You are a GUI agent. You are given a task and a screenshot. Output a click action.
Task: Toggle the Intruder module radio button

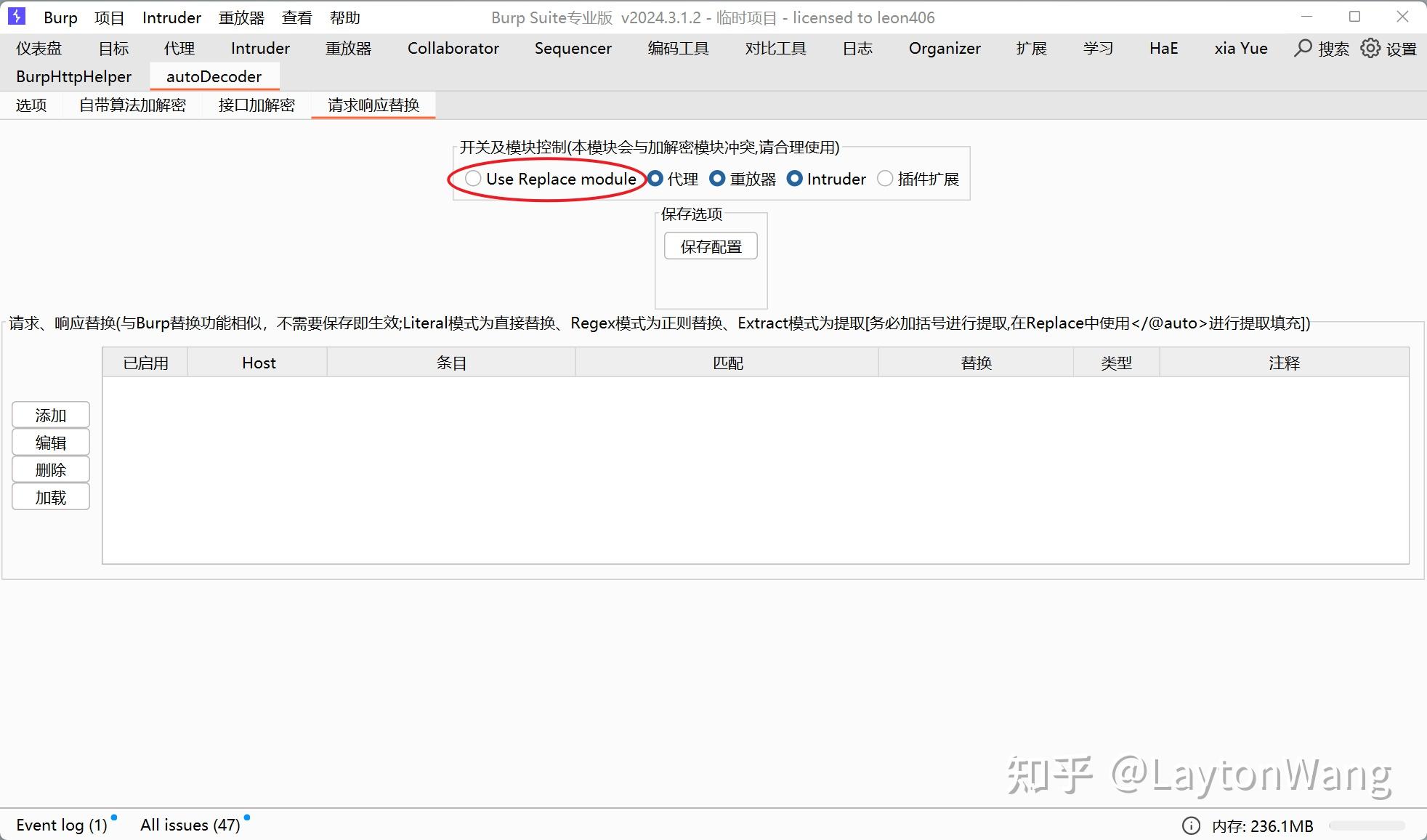[x=794, y=179]
